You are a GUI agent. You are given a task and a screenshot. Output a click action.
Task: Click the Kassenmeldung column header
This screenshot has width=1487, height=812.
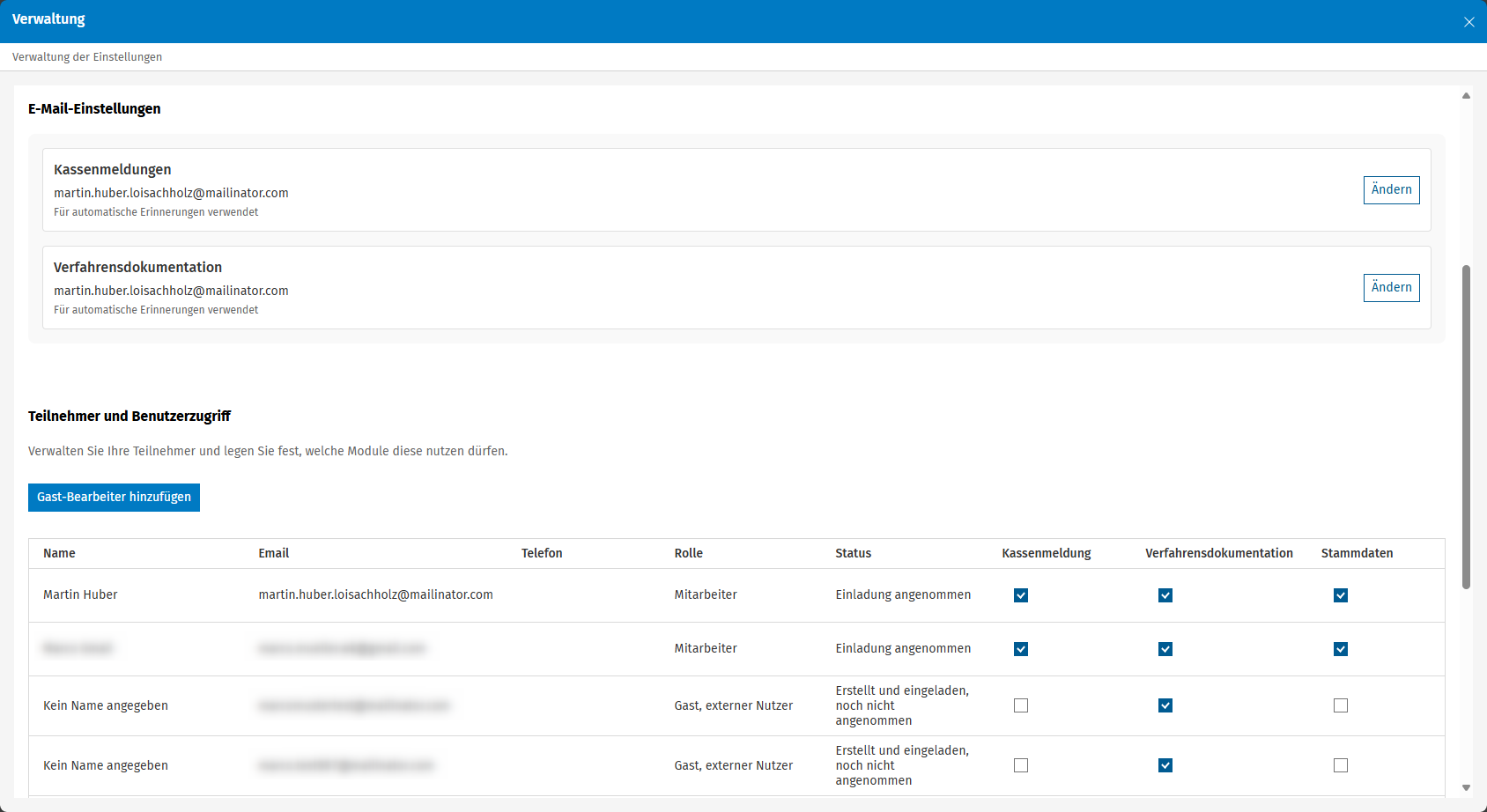point(1047,554)
